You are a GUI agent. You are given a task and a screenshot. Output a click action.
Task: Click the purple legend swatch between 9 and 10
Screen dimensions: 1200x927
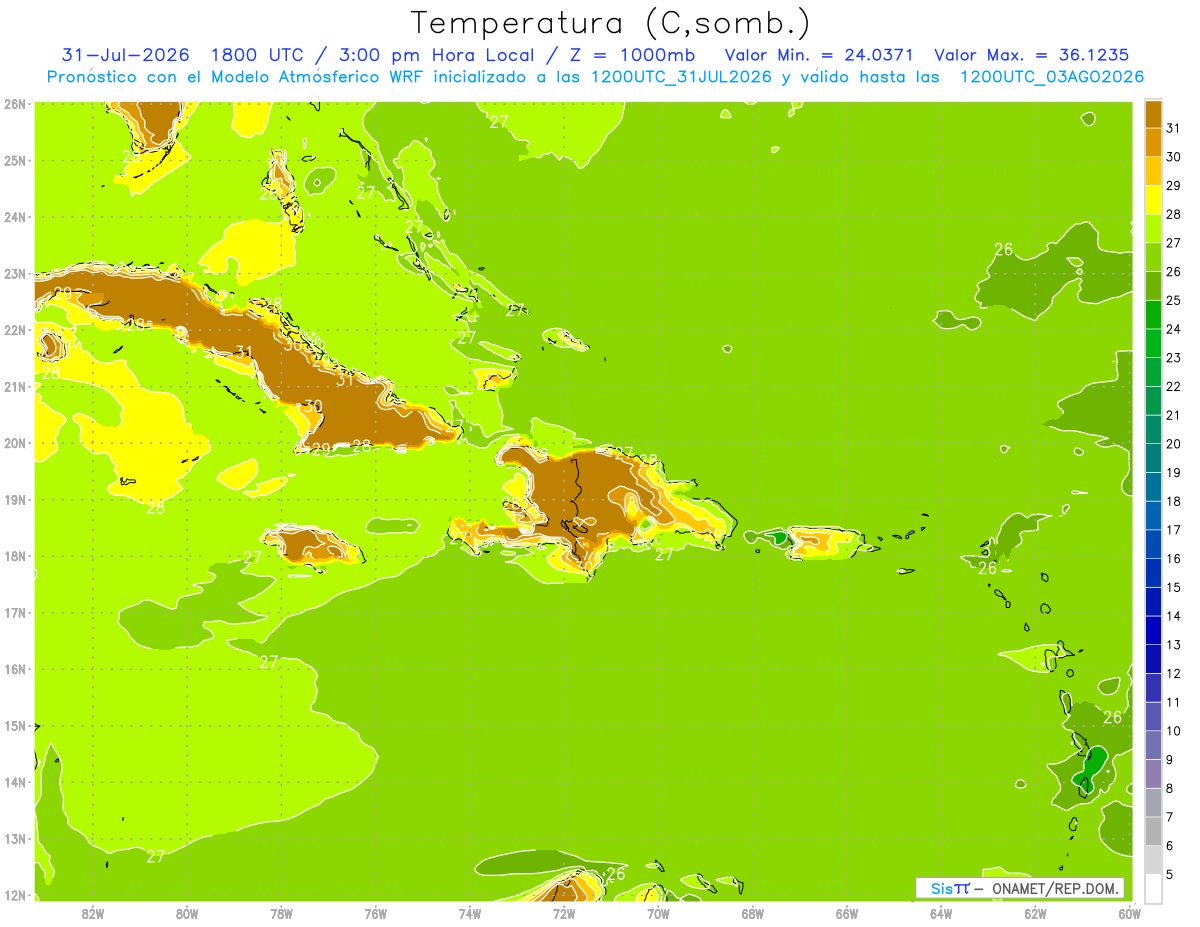[x=1153, y=745]
